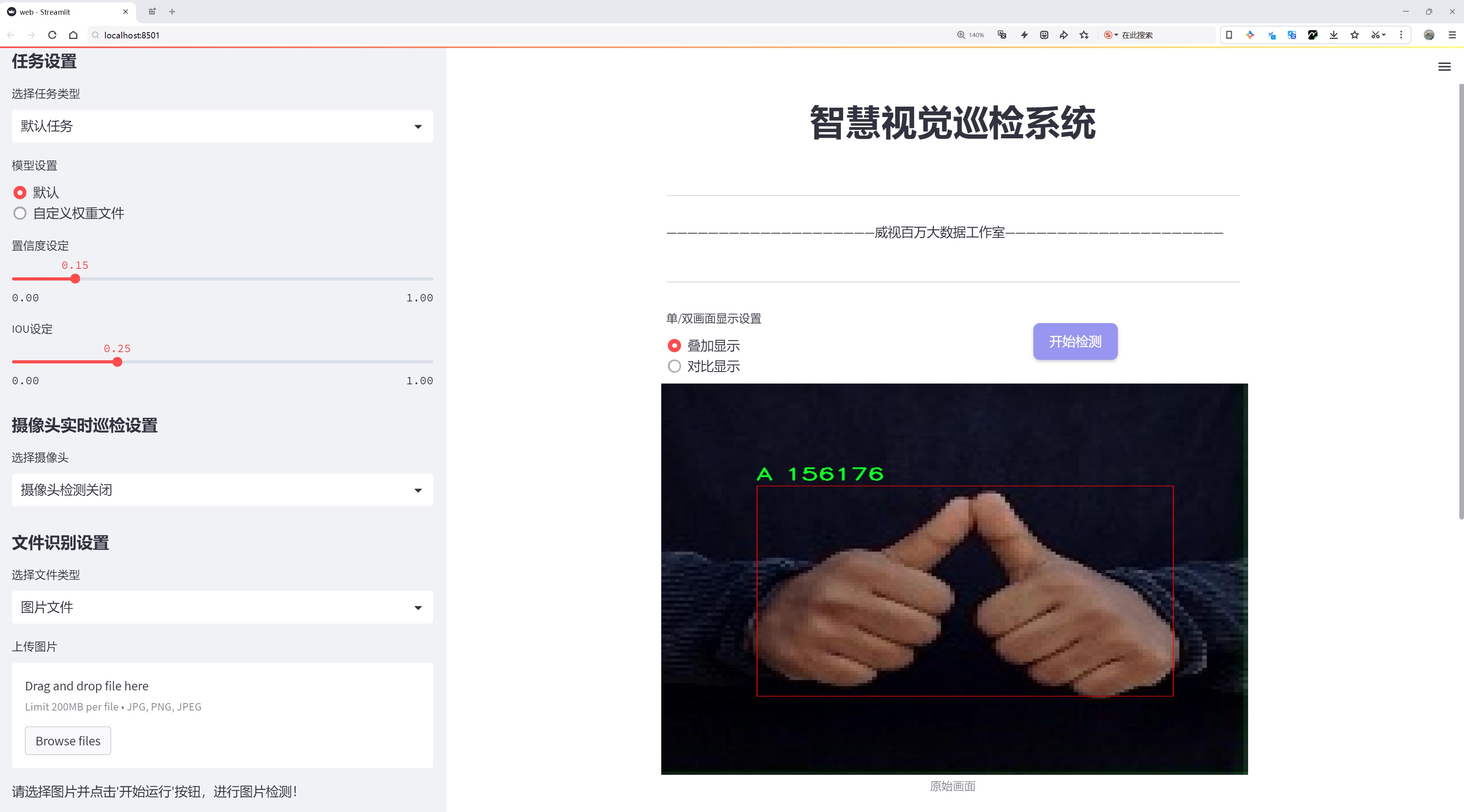Minimize the browser window
The height and width of the screenshot is (812, 1464).
tap(1405, 11)
